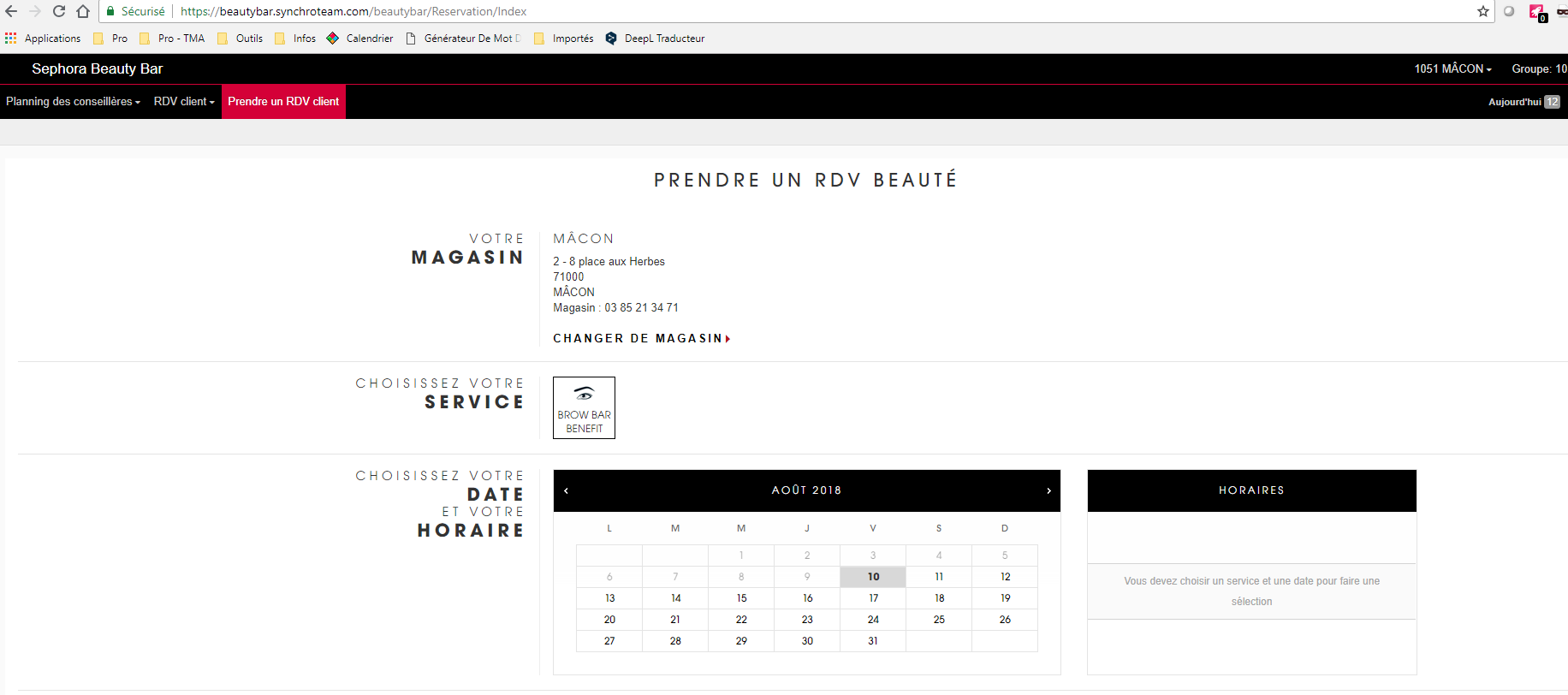Switch to Prendre un RDV client tab

283,102
